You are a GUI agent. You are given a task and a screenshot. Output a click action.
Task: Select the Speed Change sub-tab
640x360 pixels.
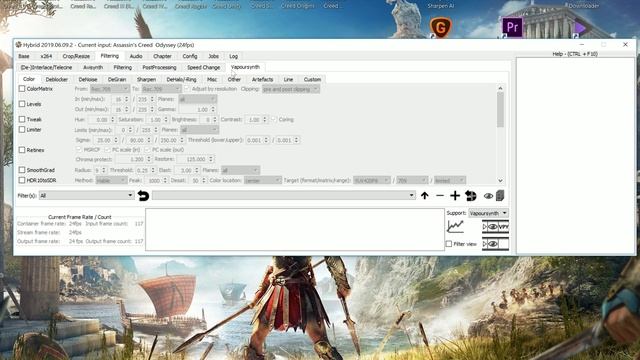coord(203,67)
